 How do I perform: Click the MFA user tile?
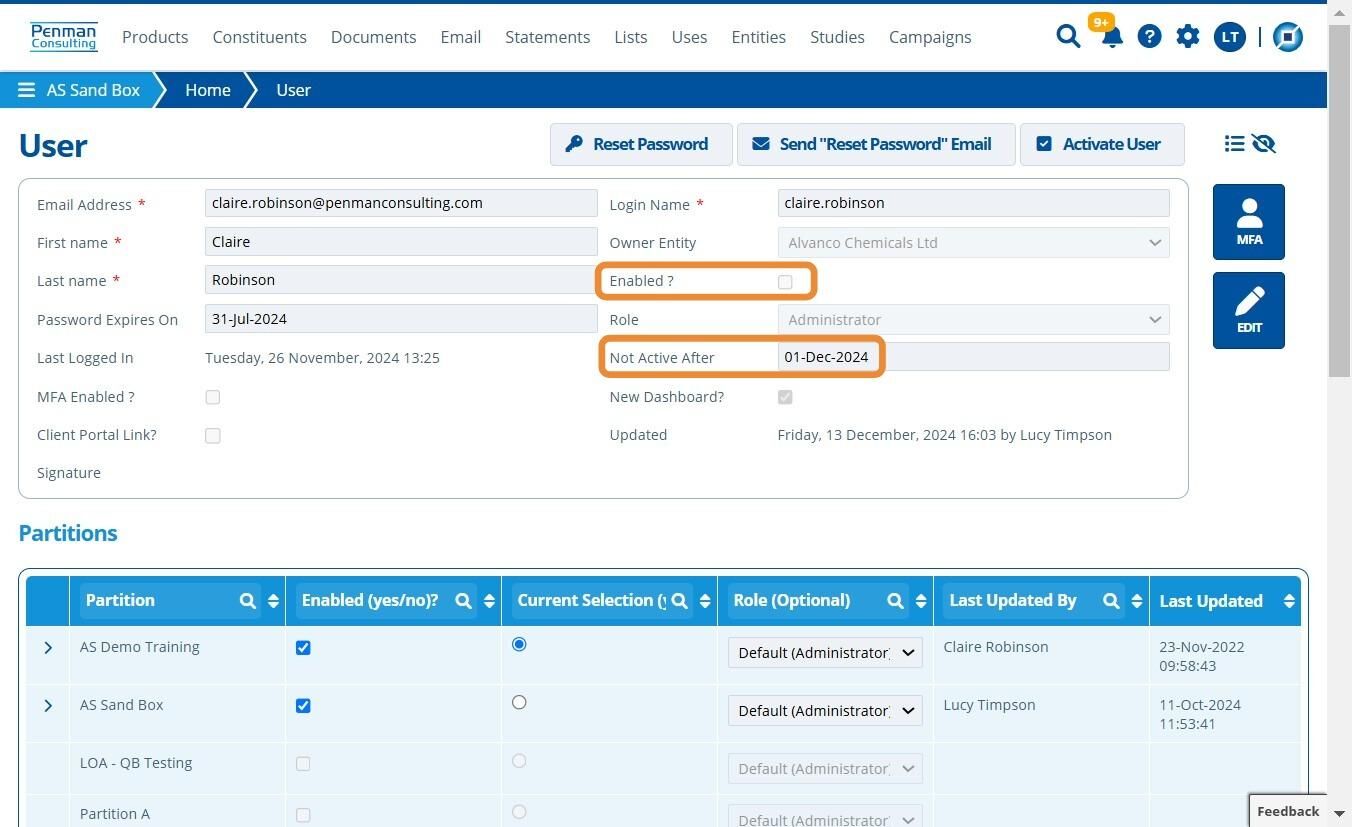click(1249, 222)
